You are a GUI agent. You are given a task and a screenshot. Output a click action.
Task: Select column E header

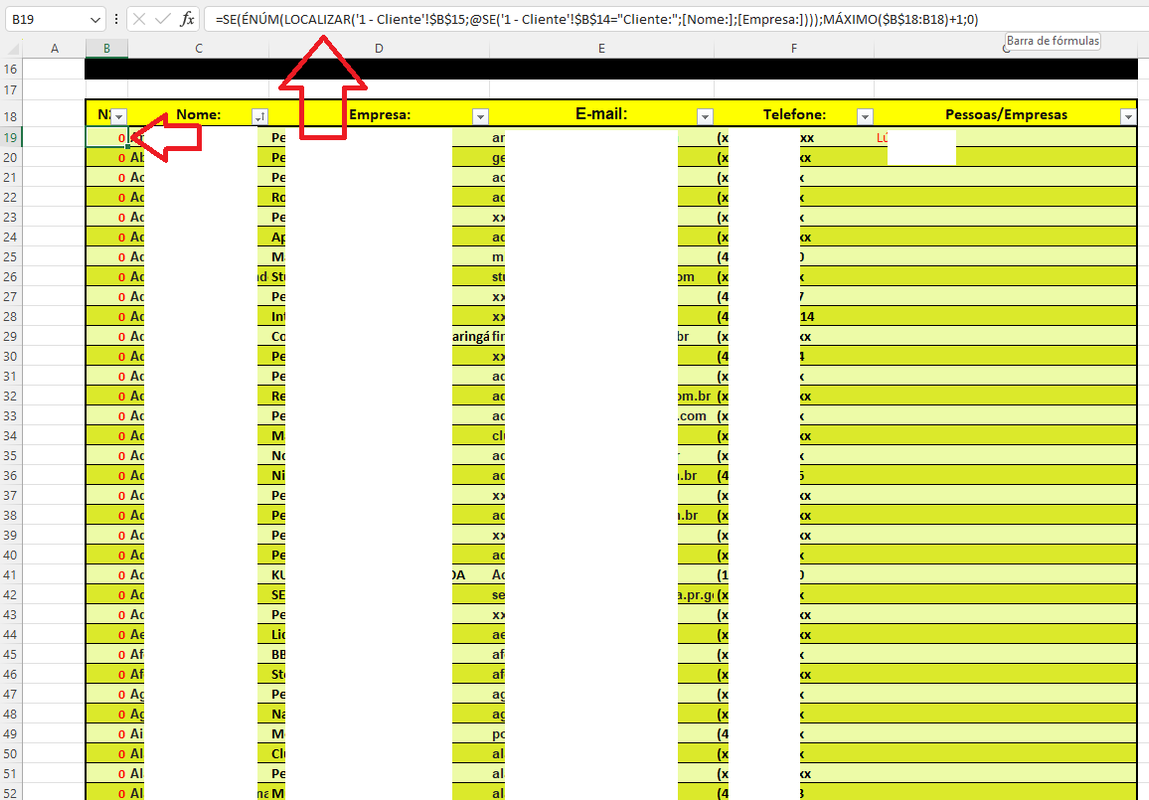click(602, 48)
